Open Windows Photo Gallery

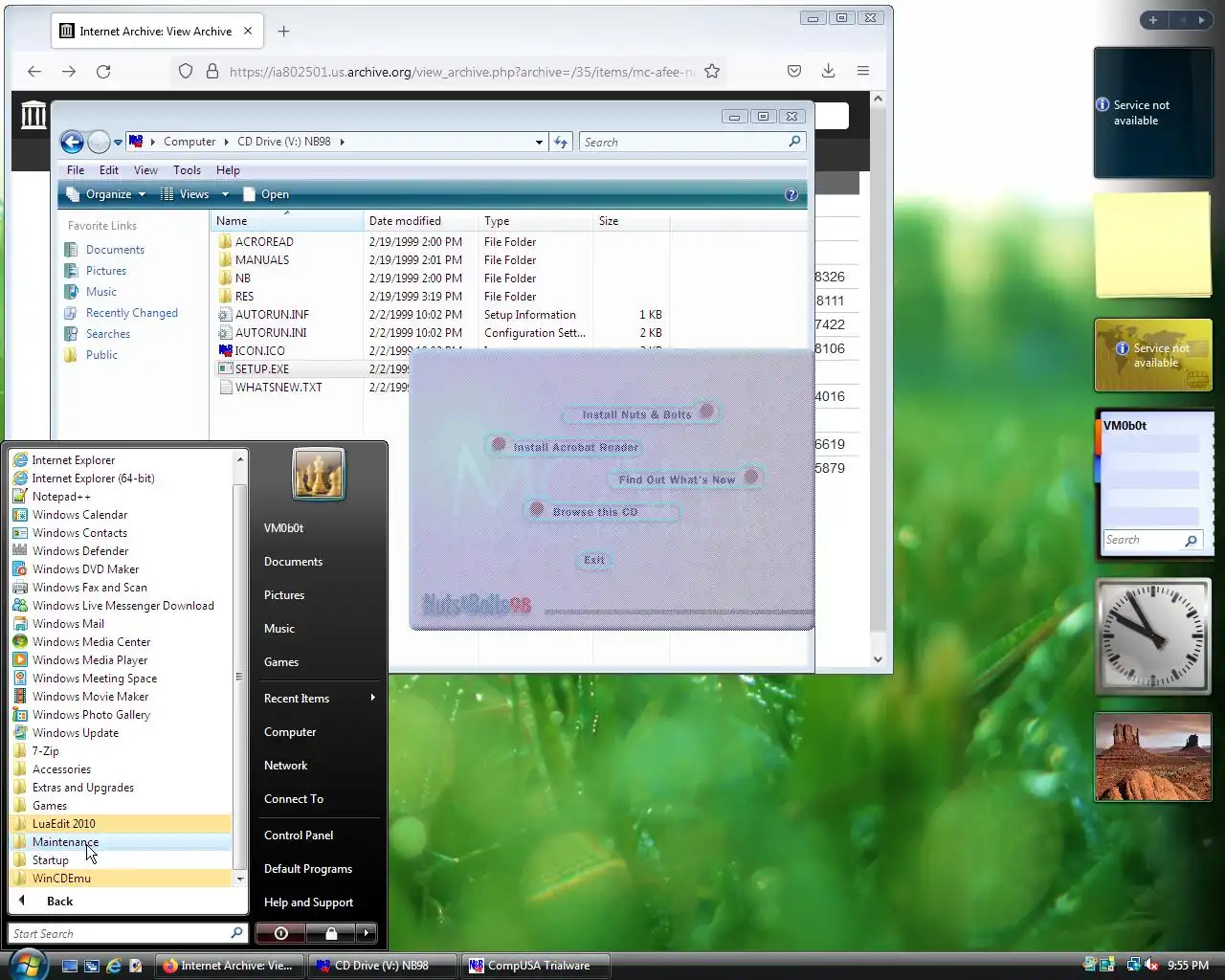pyautogui.click(x=91, y=715)
